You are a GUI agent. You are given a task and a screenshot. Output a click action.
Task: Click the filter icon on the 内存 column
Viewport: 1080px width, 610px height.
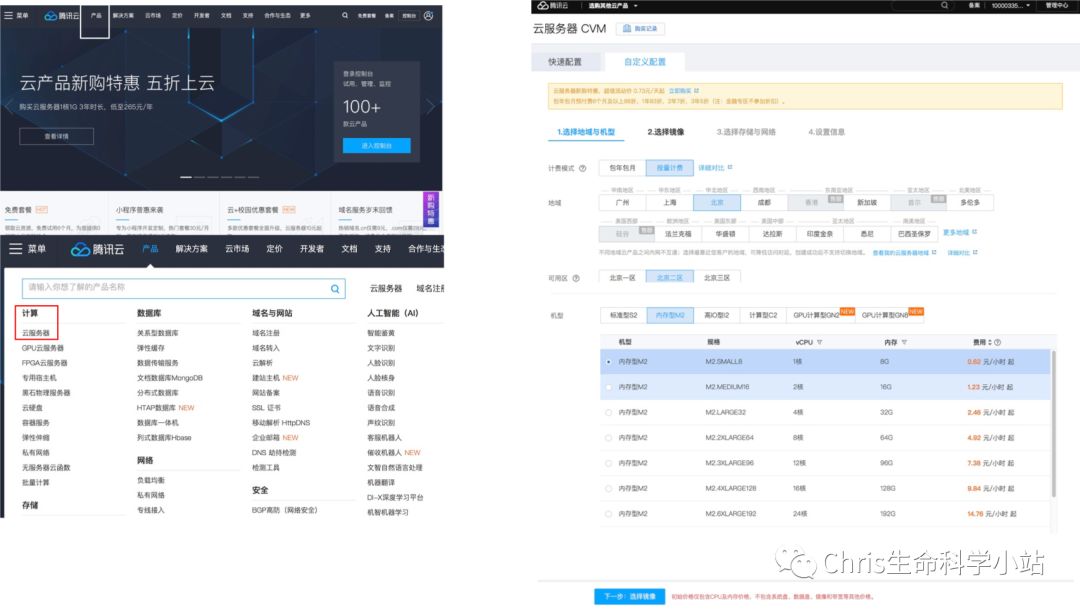click(904, 342)
